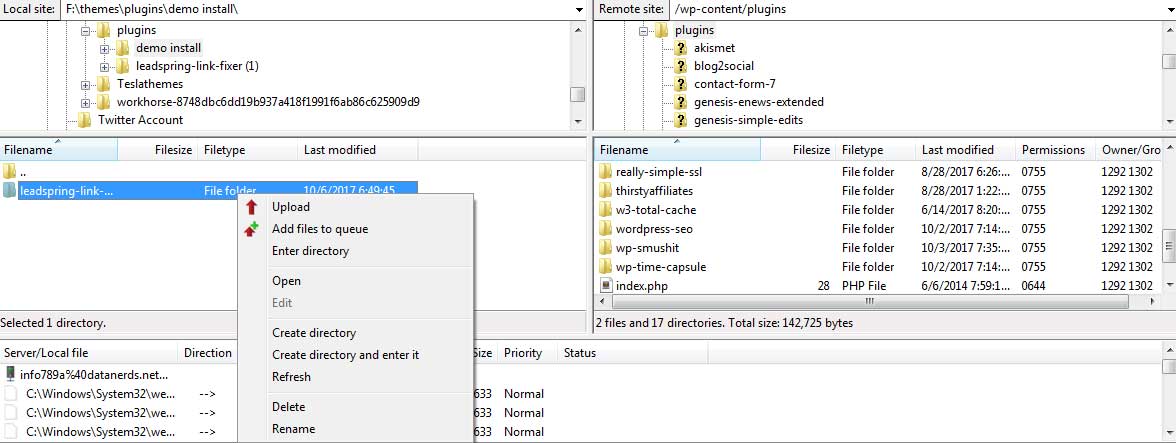Expand the Teslathemes folder node

[86, 85]
